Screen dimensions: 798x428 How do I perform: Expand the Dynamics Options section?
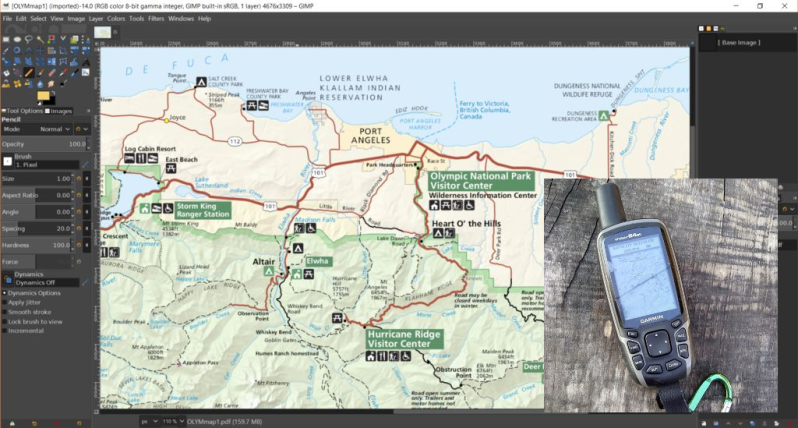(x=5, y=293)
